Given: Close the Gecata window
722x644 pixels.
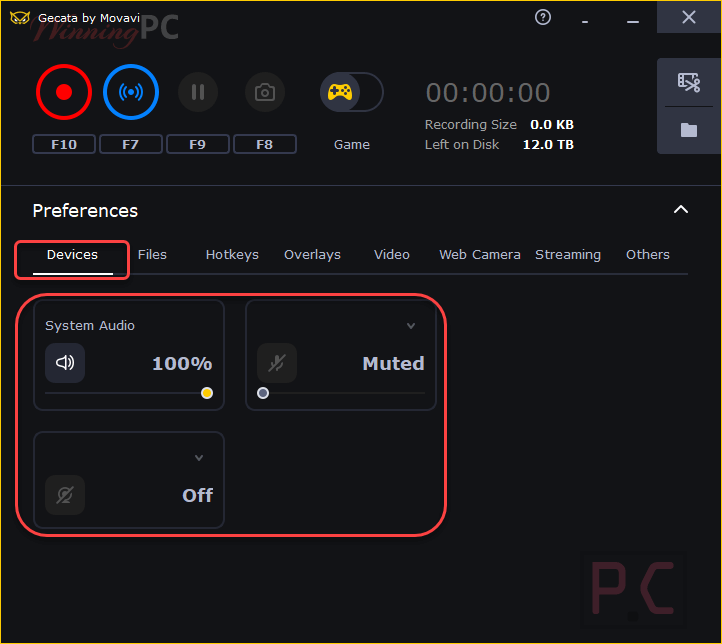Looking at the screenshot, I should tap(688, 17).
